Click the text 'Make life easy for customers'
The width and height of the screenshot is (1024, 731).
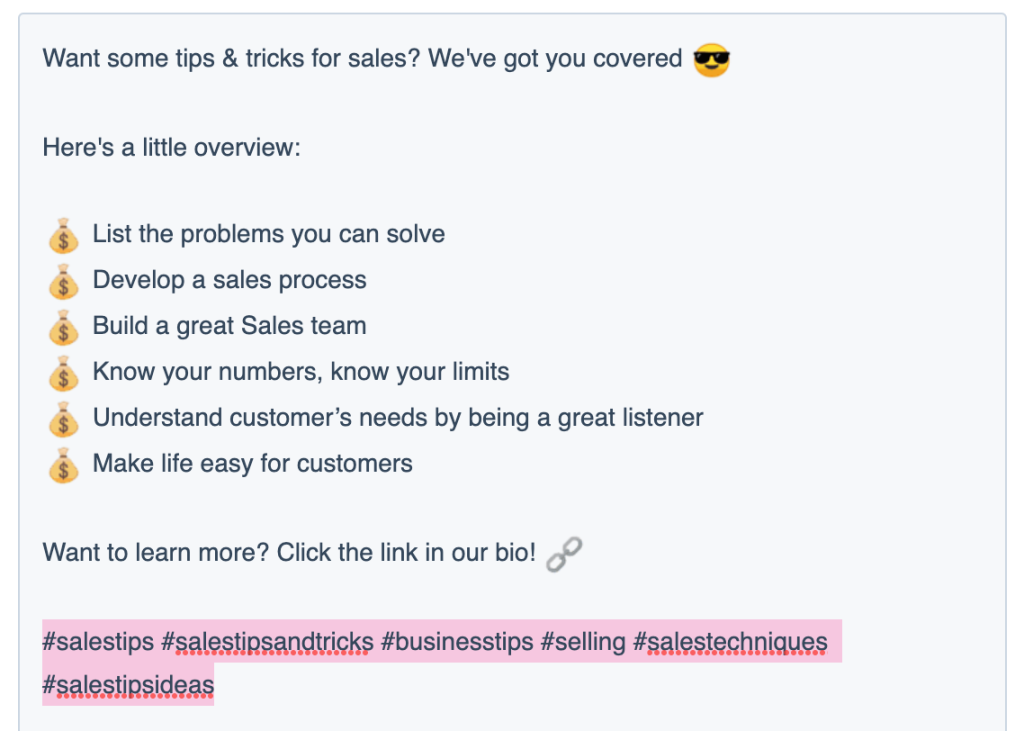(252, 464)
